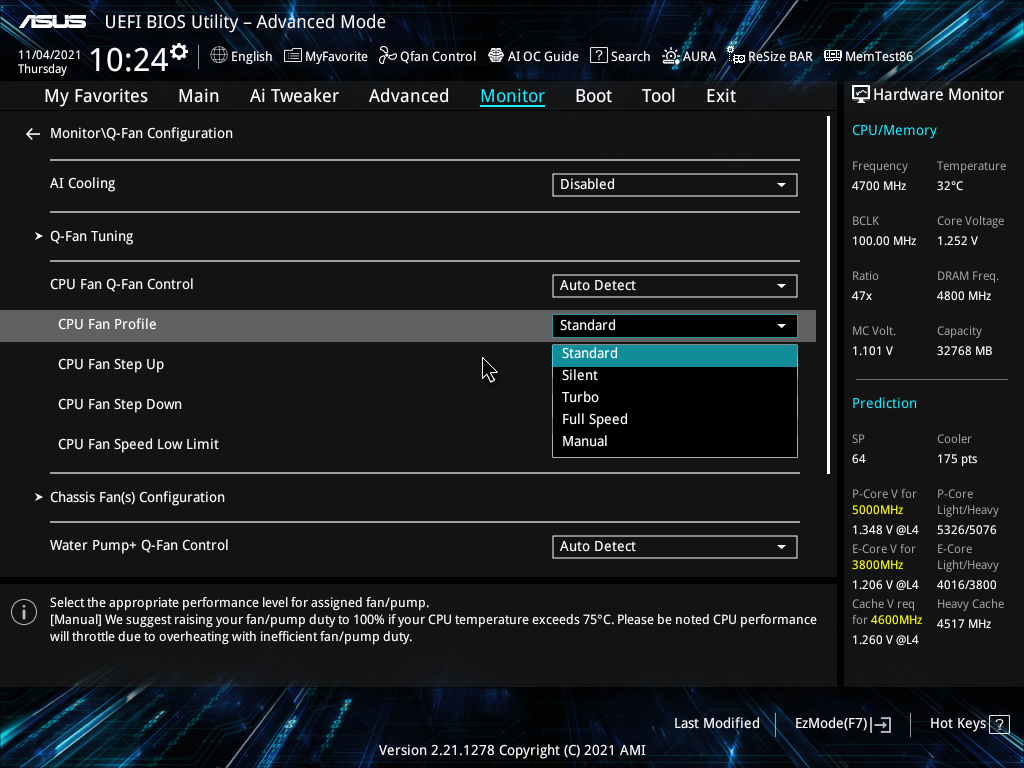Open the AI Cooling Disabled dropdown

[x=675, y=185]
